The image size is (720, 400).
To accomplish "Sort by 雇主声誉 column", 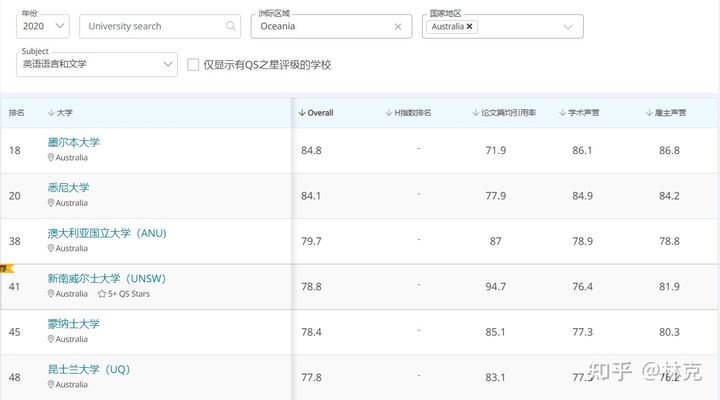I will tap(666, 113).
